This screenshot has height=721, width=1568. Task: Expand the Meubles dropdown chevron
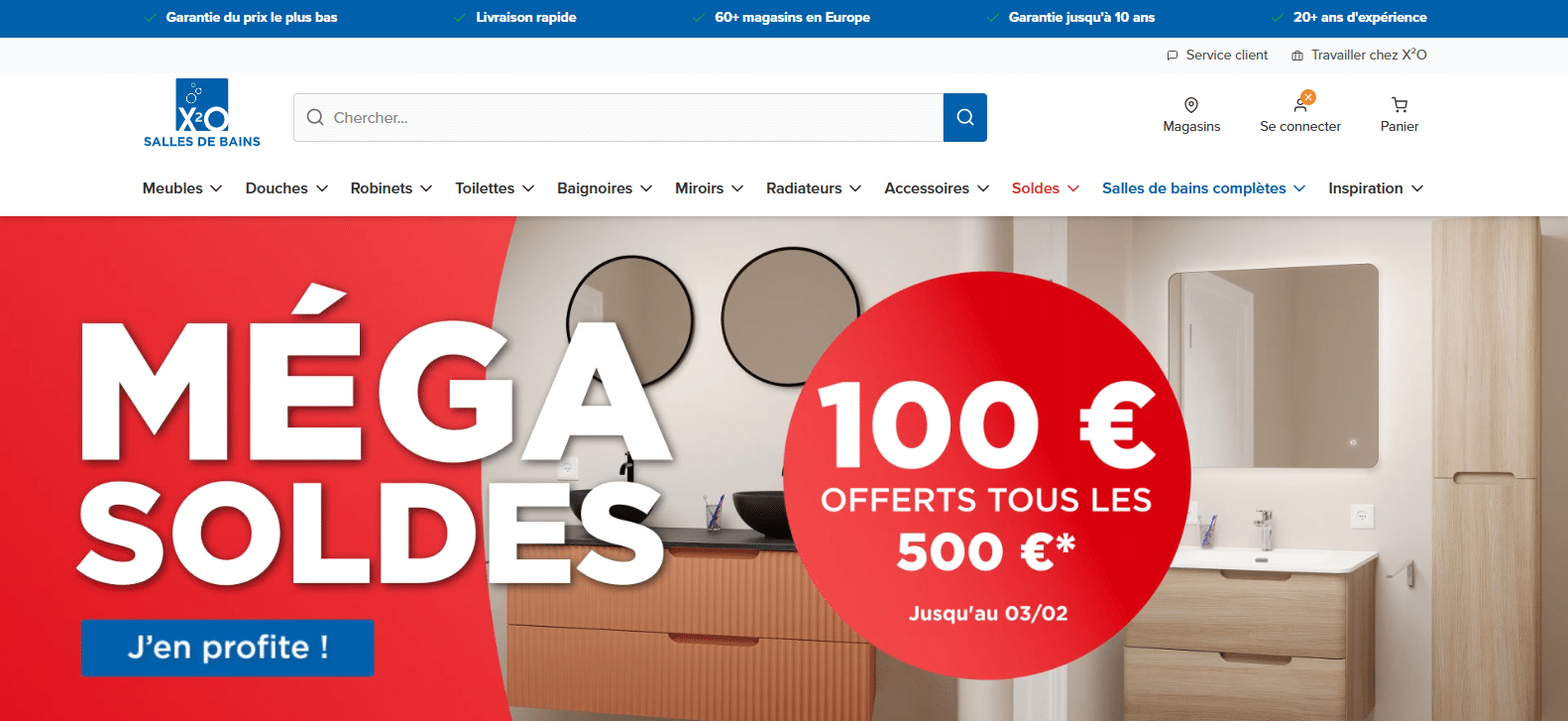click(x=216, y=188)
